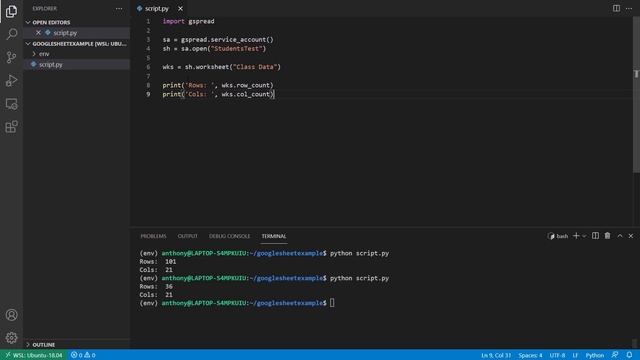Click line 3 gspread.service_account() code

(227, 40)
